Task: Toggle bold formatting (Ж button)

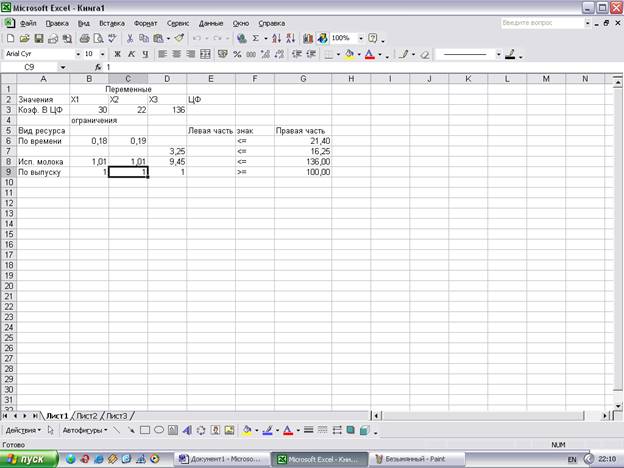Action: (117, 54)
